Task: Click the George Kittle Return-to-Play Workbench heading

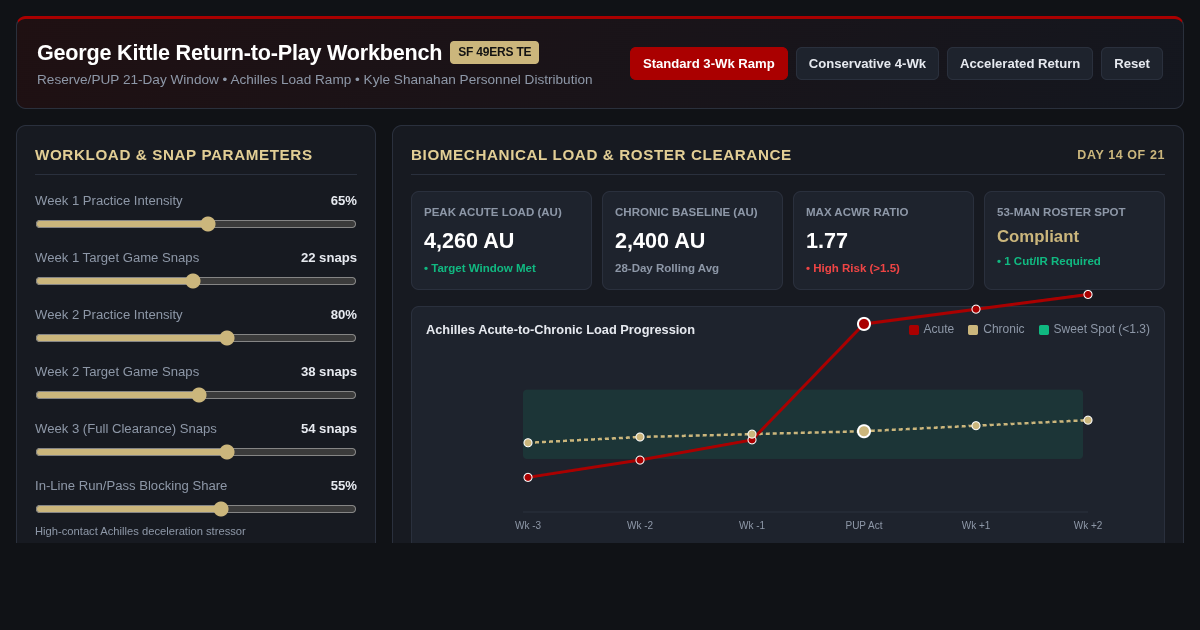Action: point(240,53)
